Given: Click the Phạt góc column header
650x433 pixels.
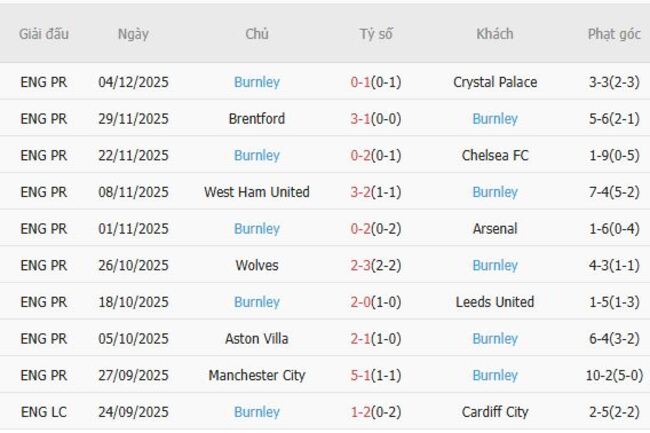Looking at the screenshot, I should 614,34.
